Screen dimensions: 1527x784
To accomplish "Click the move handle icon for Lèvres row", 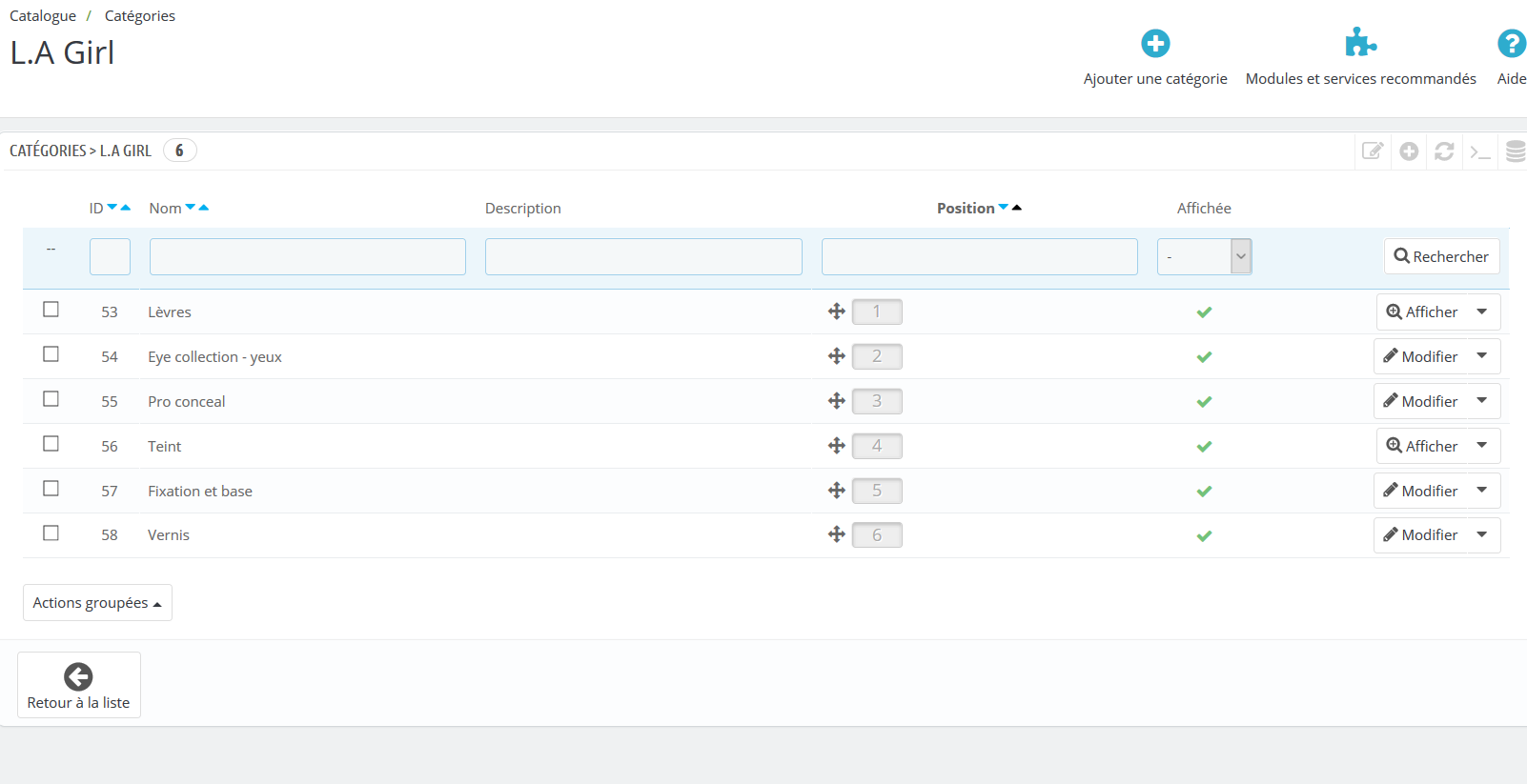I will coord(837,312).
